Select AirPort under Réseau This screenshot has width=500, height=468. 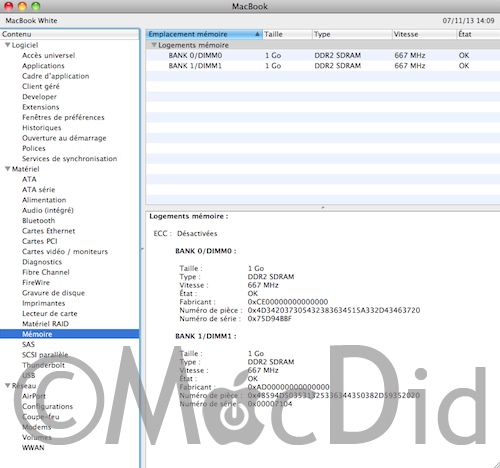click(x=34, y=396)
